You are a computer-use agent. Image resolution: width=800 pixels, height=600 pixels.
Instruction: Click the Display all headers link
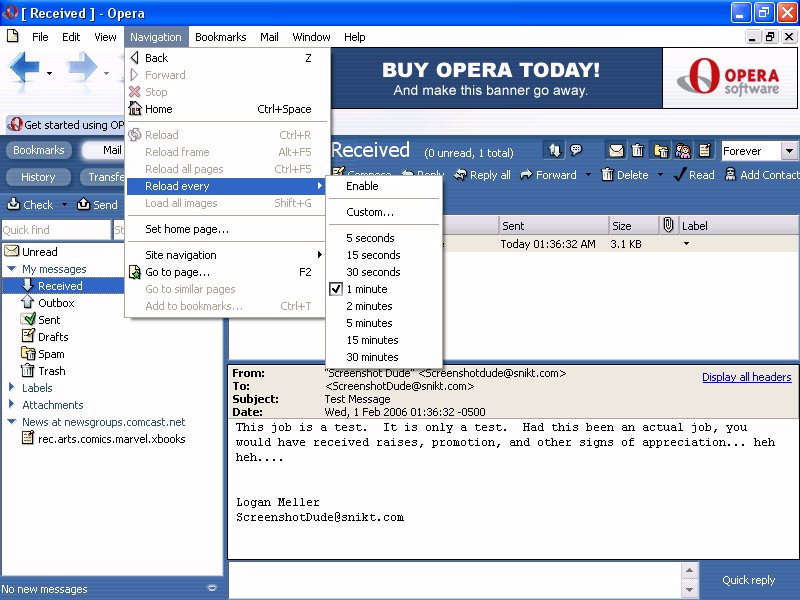coord(746,377)
